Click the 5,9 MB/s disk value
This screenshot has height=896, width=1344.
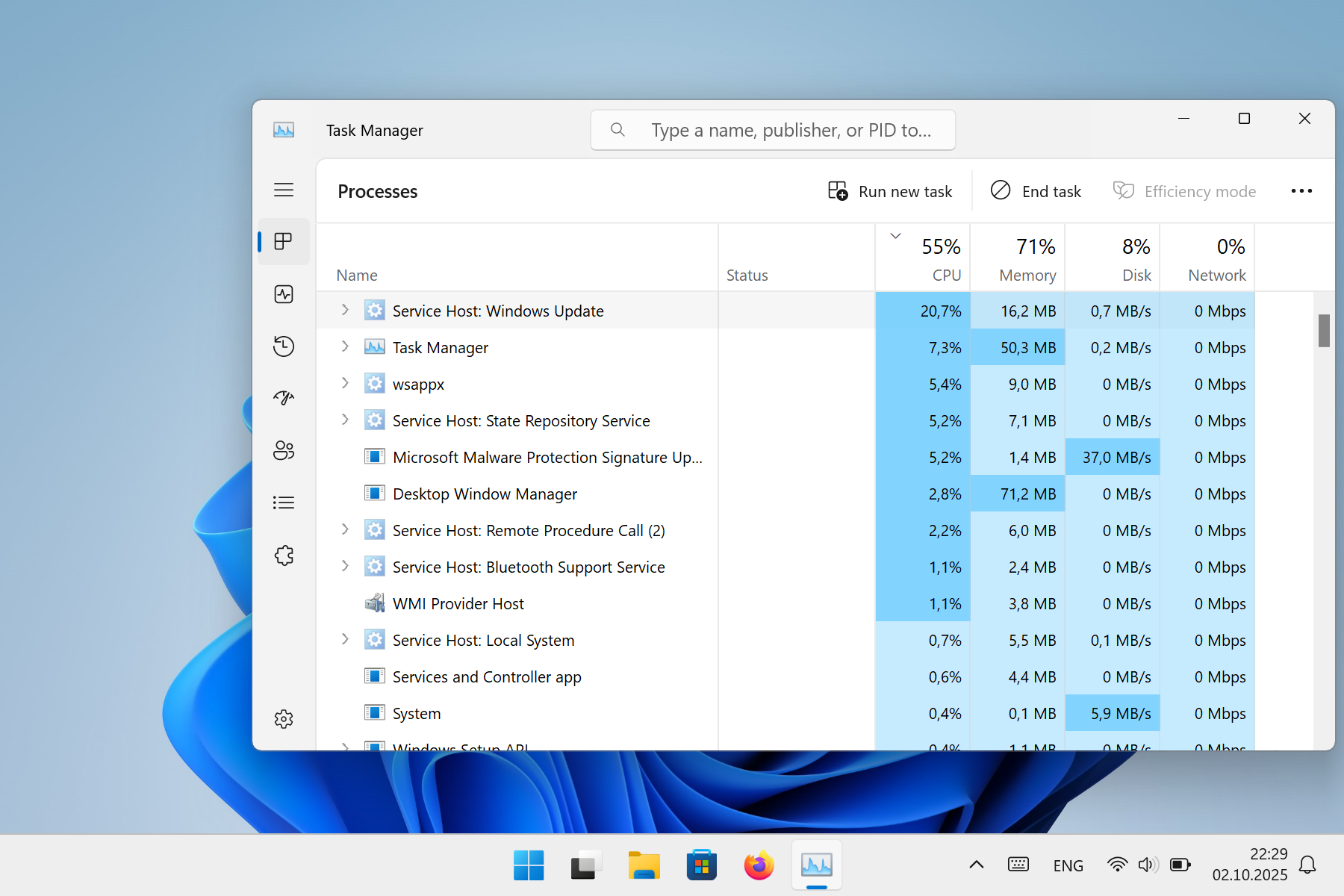click(1121, 713)
